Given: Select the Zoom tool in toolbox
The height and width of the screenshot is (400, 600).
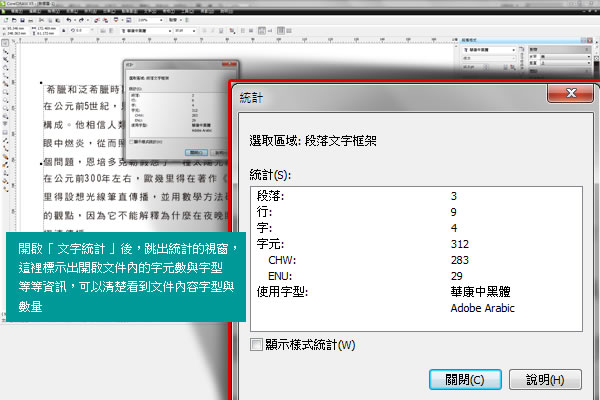Looking at the screenshot, I should tap(5, 67).
